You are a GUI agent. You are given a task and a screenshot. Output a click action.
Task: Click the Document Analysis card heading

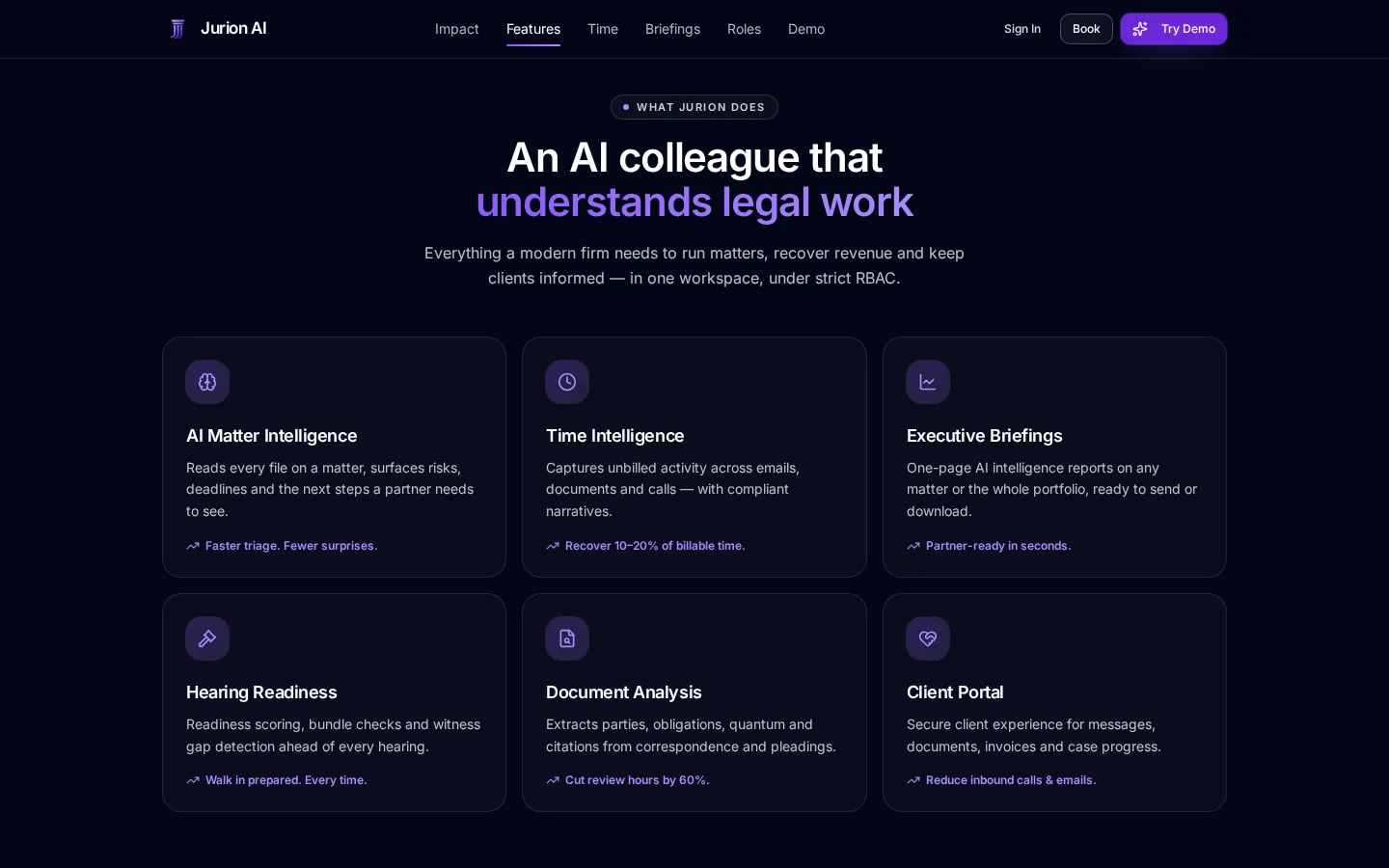(623, 692)
